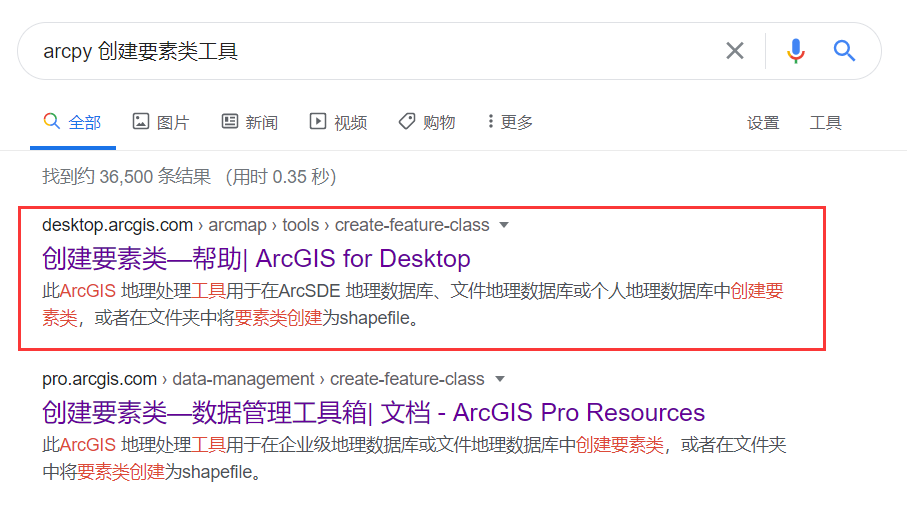This screenshot has height=515, width=907.
Task: Clear the search query with the X icon
Action: (735, 51)
